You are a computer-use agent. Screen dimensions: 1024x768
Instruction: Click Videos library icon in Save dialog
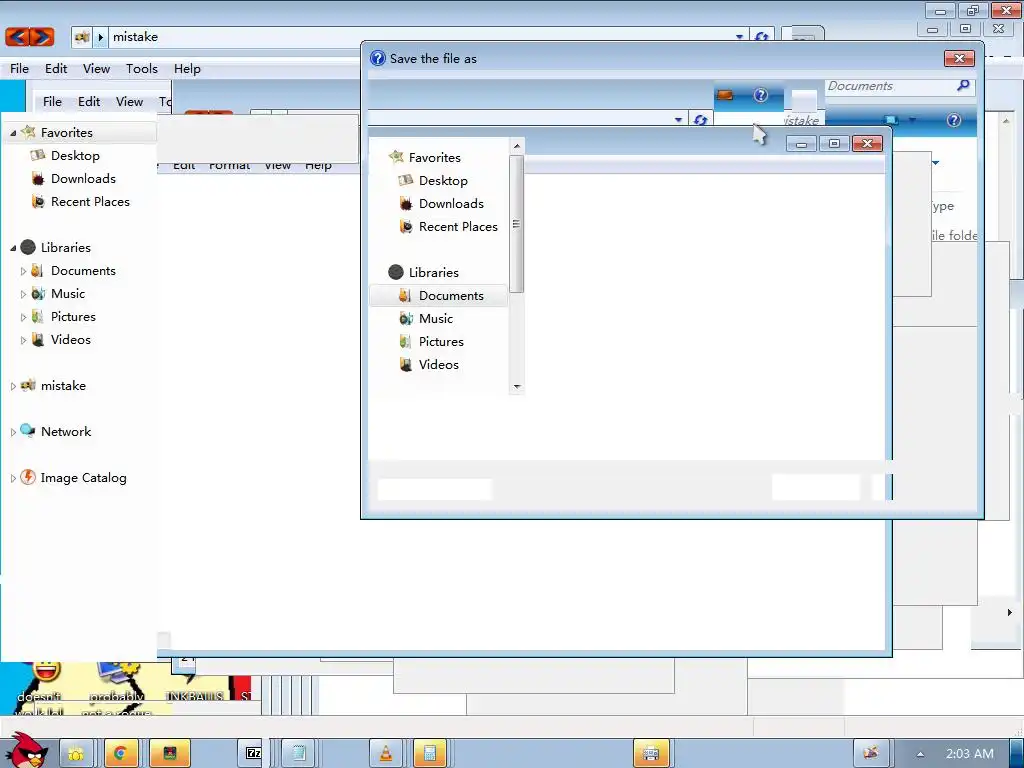pyautogui.click(x=406, y=364)
